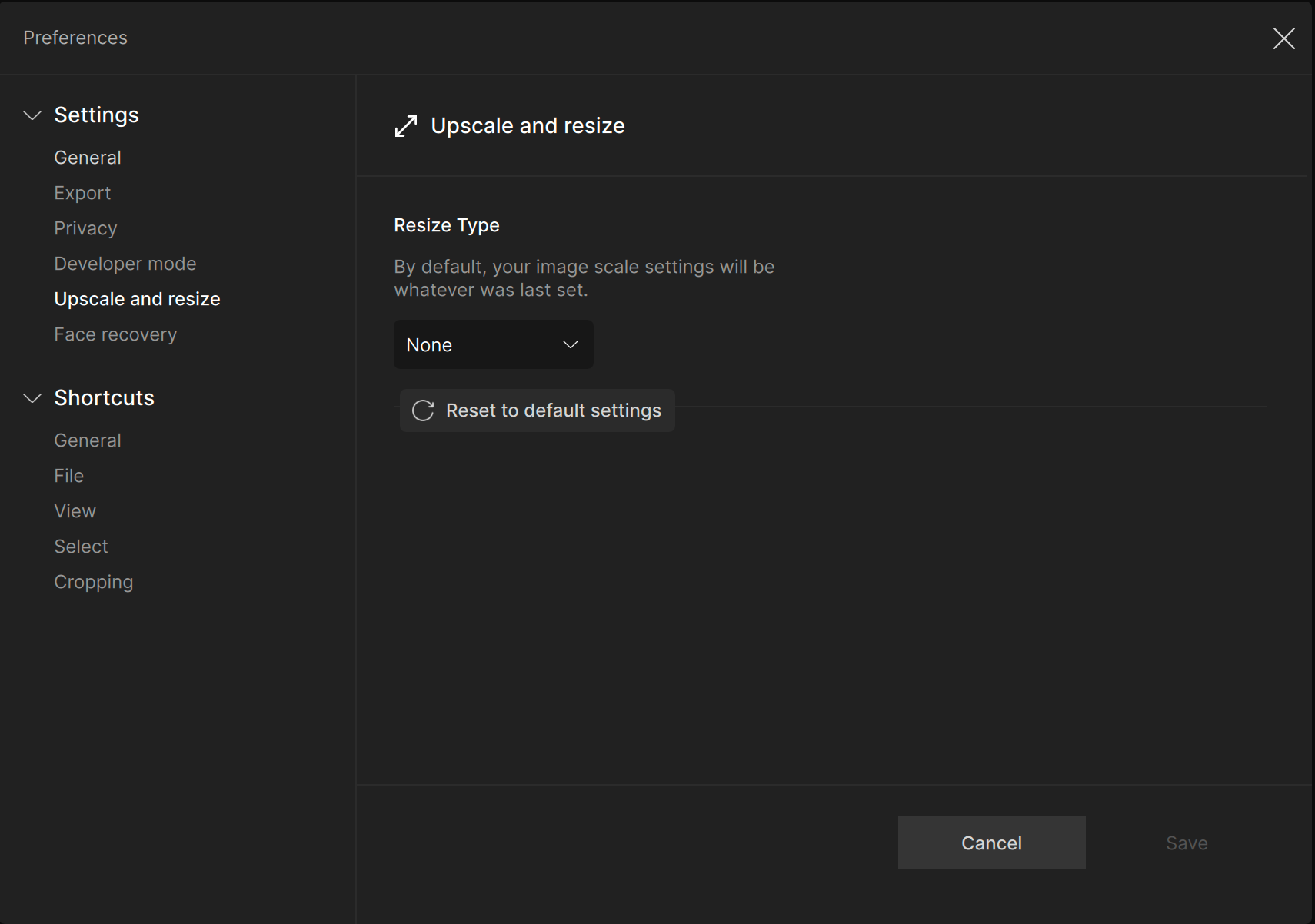The width and height of the screenshot is (1315, 924).
Task: Collapse the Shortcuts section chevron
Action: point(32,398)
